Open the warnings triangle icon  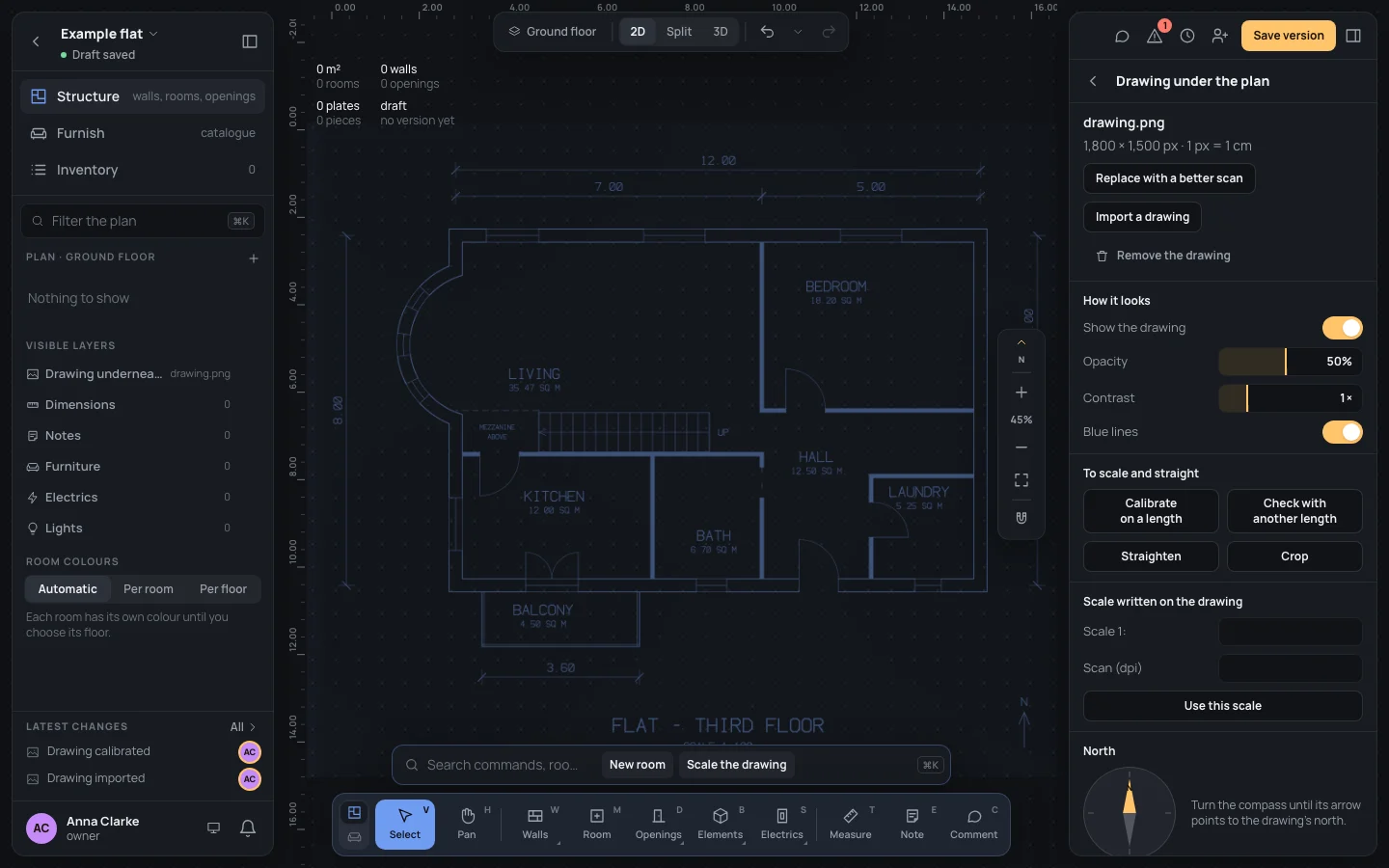[1155, 36]
